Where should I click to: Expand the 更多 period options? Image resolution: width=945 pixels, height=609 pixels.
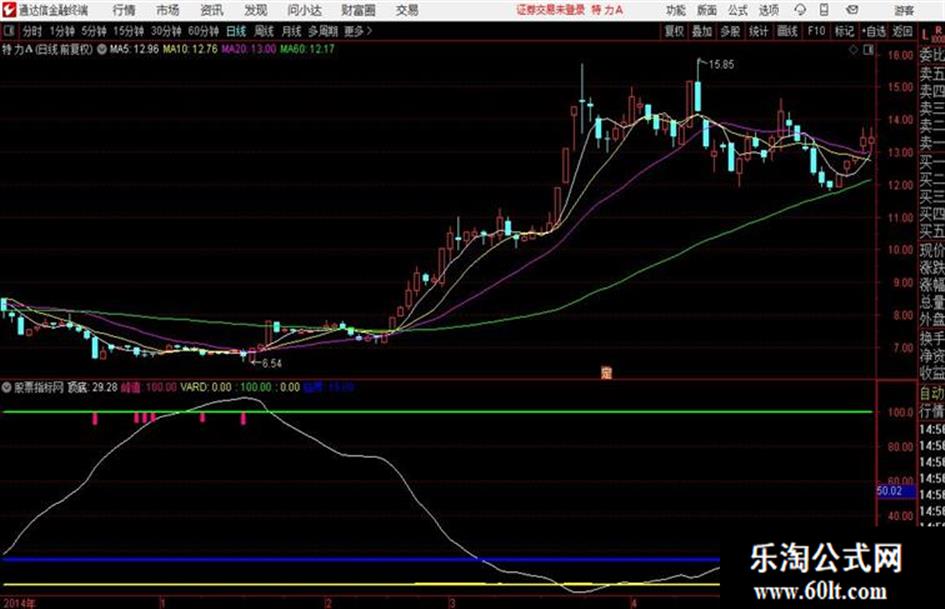[x=359, y=31]
